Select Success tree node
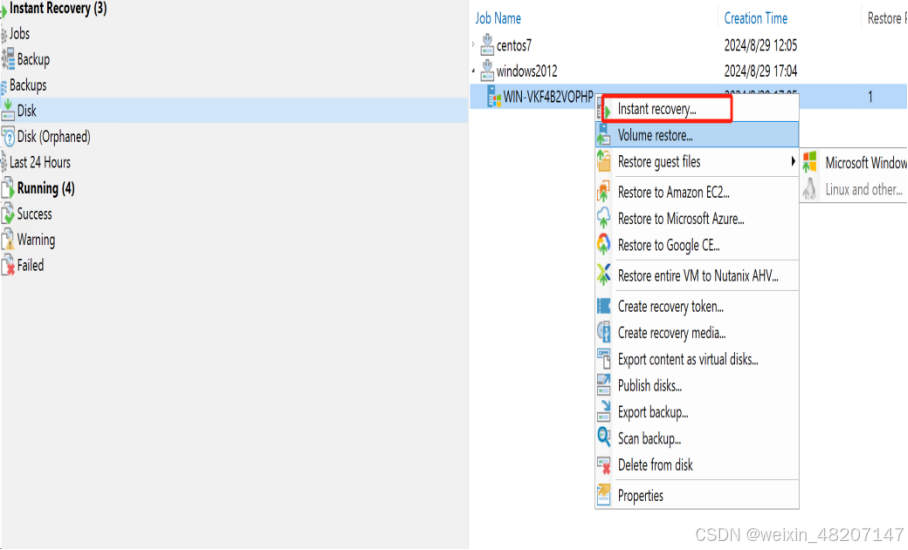 [34, 214]
